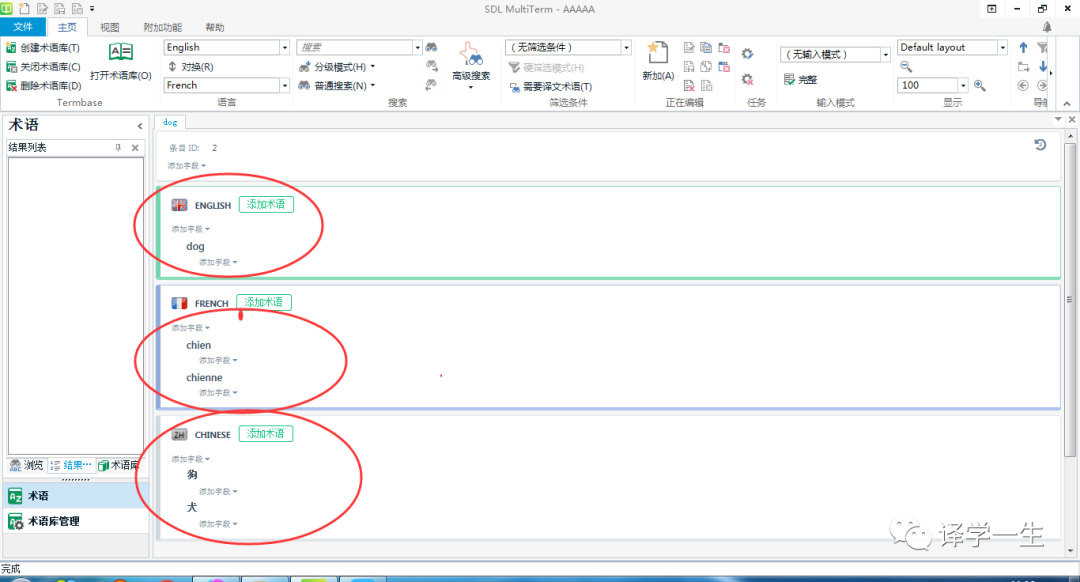Viewport: 1080px width, 582px height.
Task: Click the back circle arrow in navigation group
Action: [x=1023, y=85]
